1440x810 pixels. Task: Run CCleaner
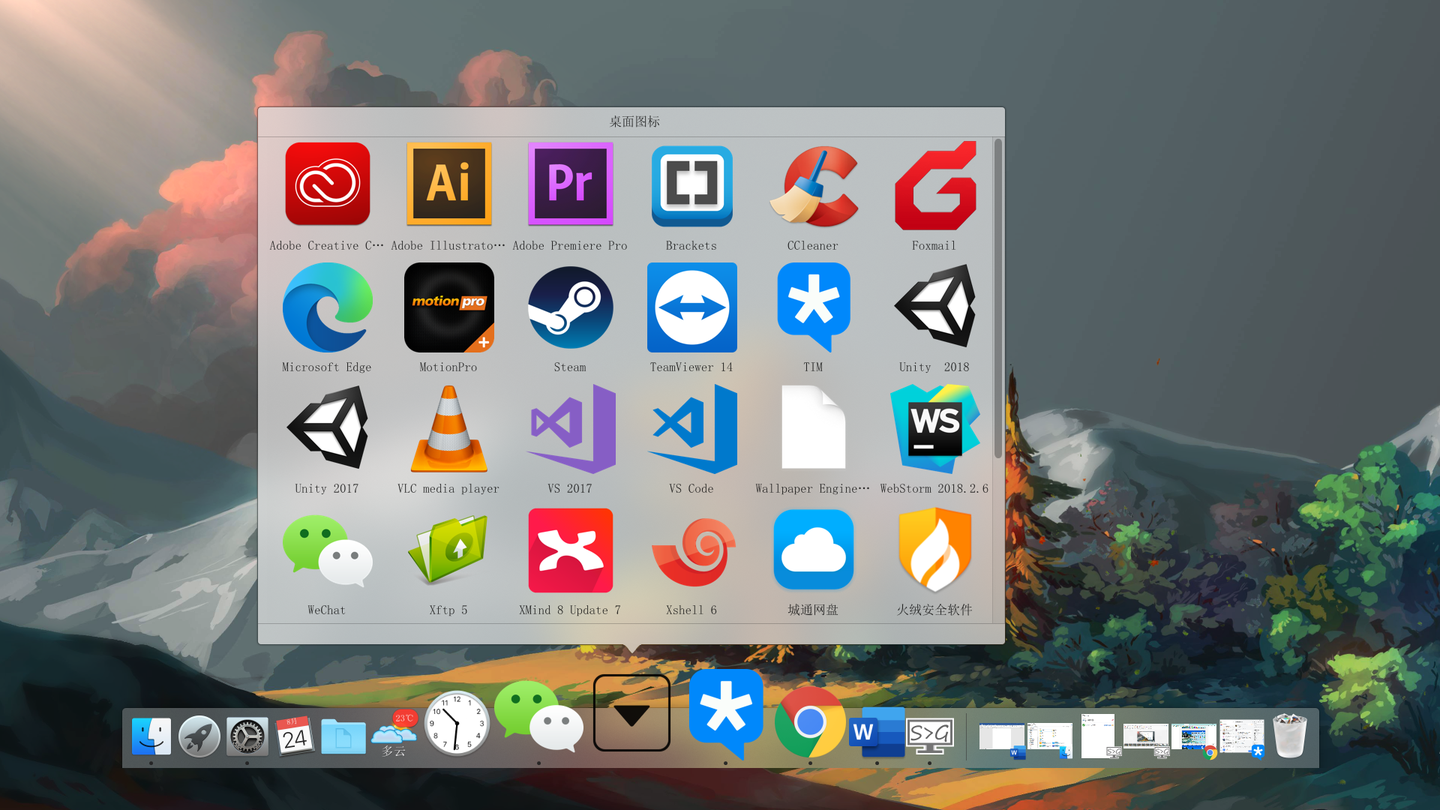[x=813, y=185]
